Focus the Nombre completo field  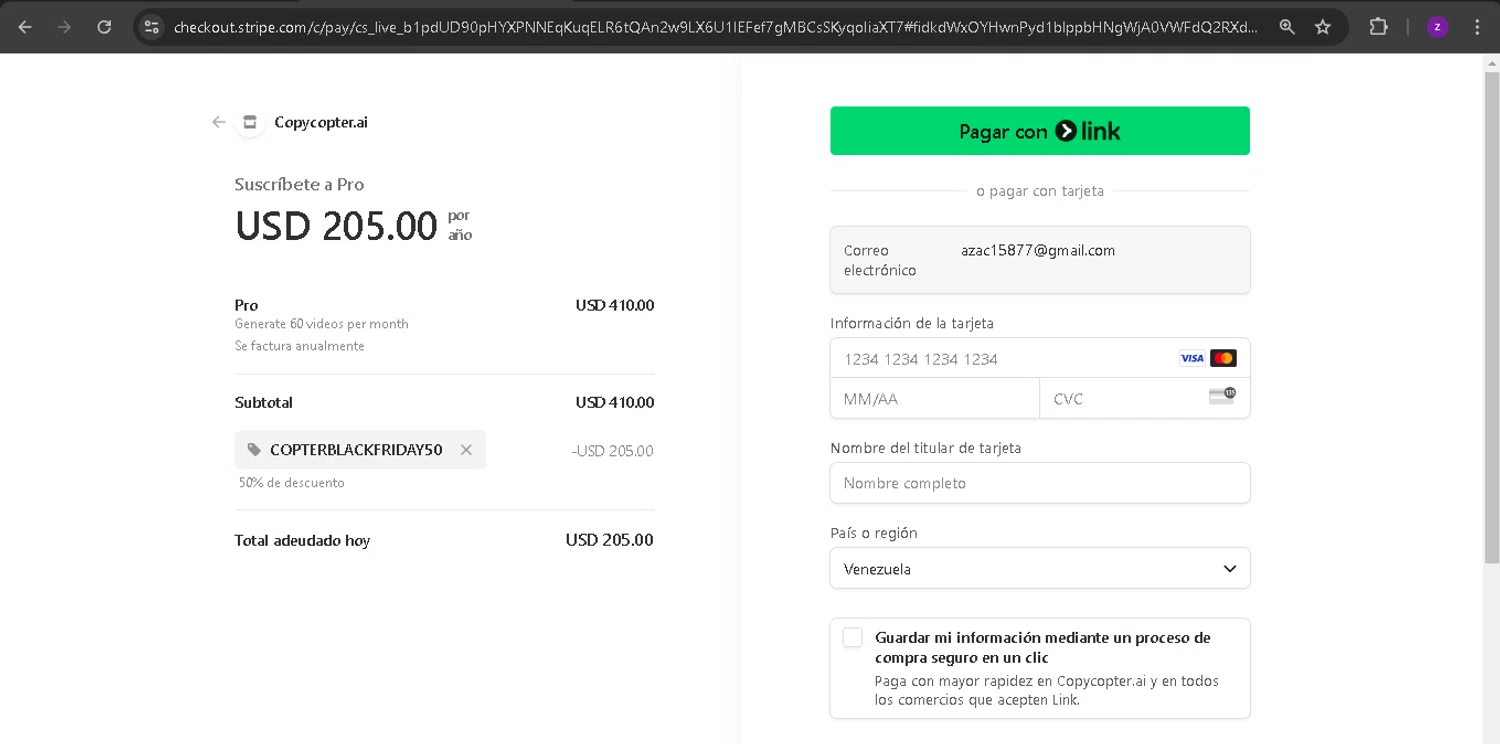[x=1040, y=483]
